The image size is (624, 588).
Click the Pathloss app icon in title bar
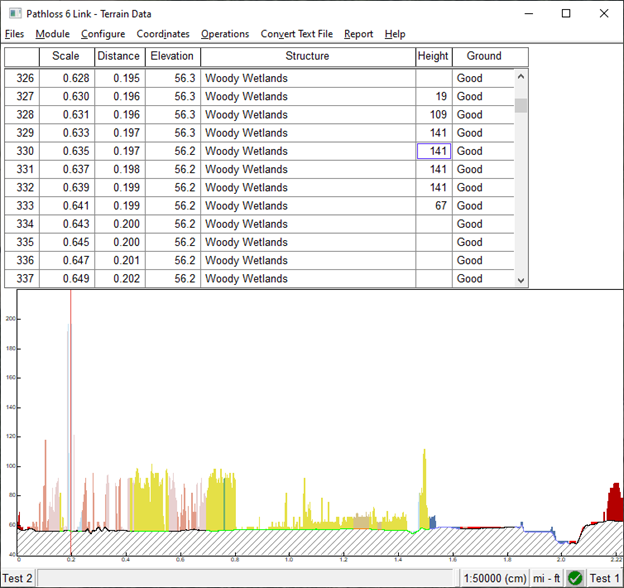tap(13, 13)
